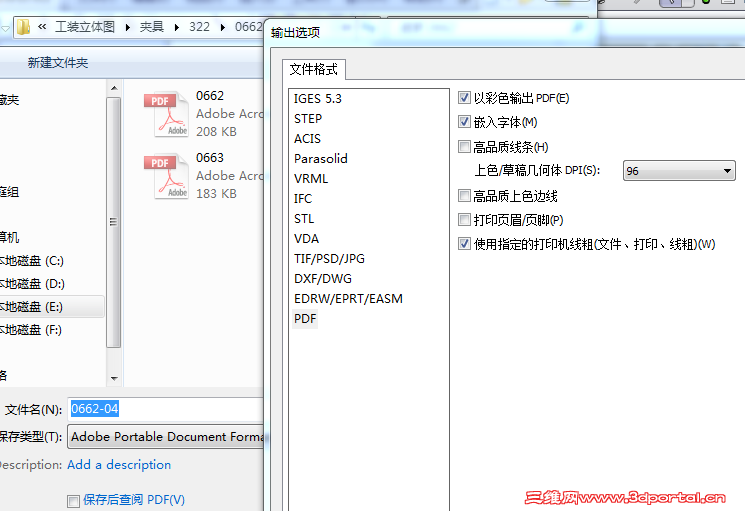The width and height of the screenshot is (745, 511).
Task: Select DXF/DWG format
Action: [323, 278]
